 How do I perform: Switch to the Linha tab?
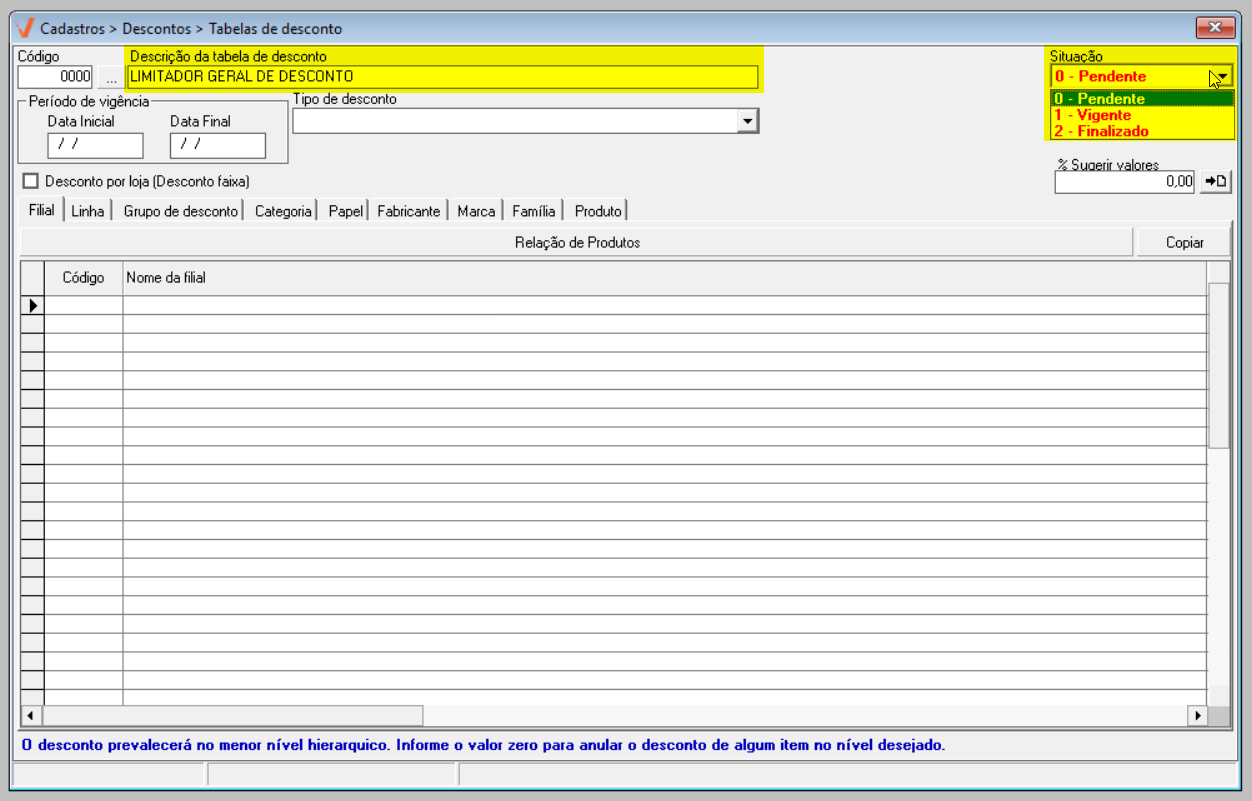click(x=87, y=211)
